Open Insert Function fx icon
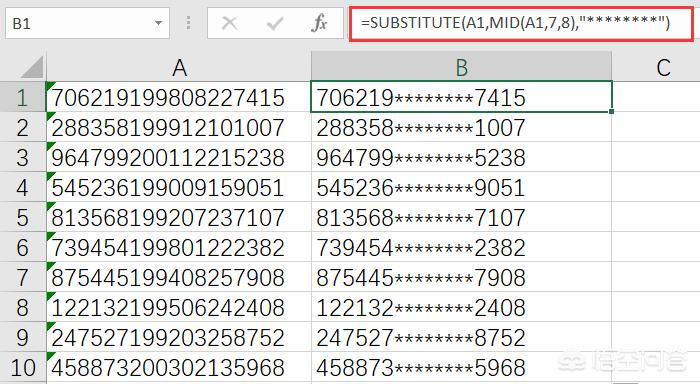Viewport: 700px width, 384px height. tap(319, 23)
